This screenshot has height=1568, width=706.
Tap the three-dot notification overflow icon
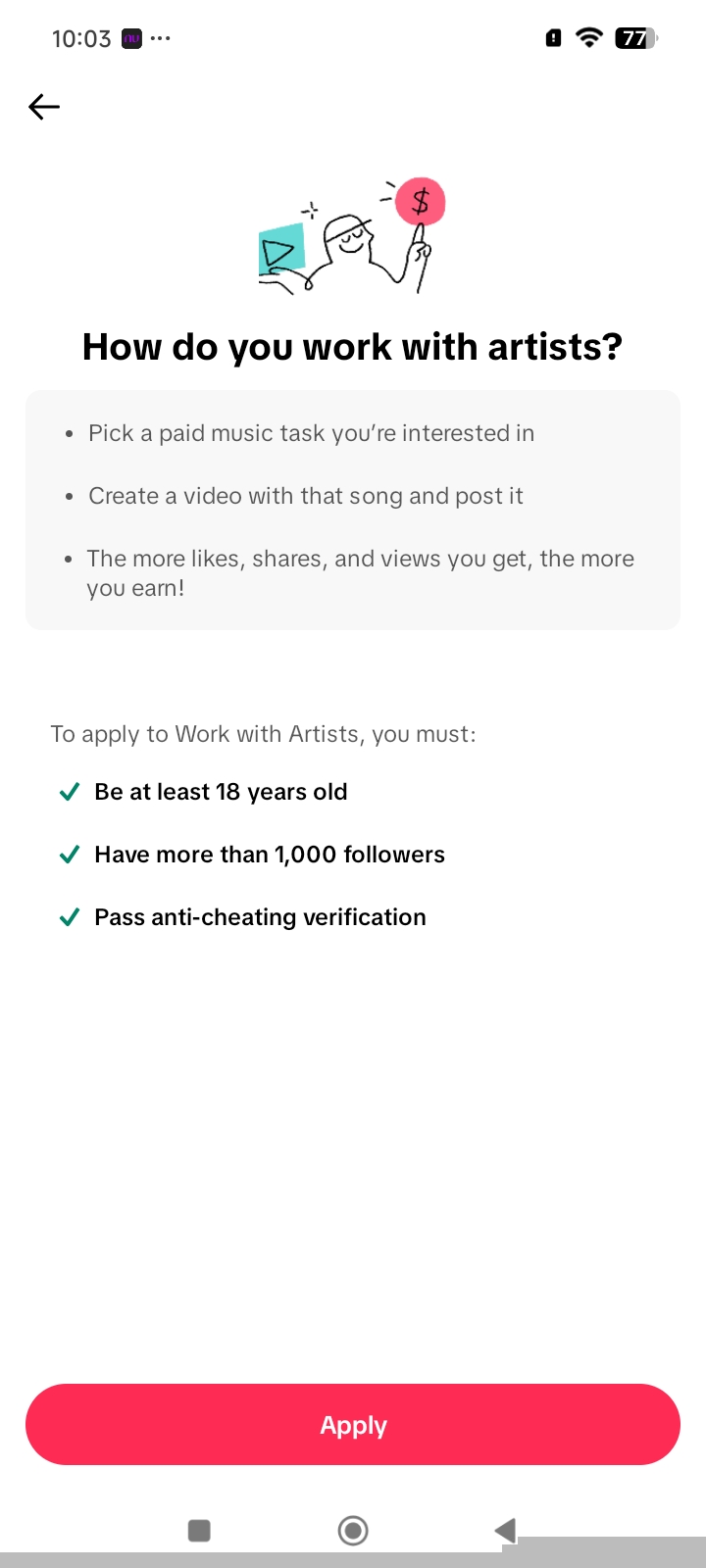point(161,38)
